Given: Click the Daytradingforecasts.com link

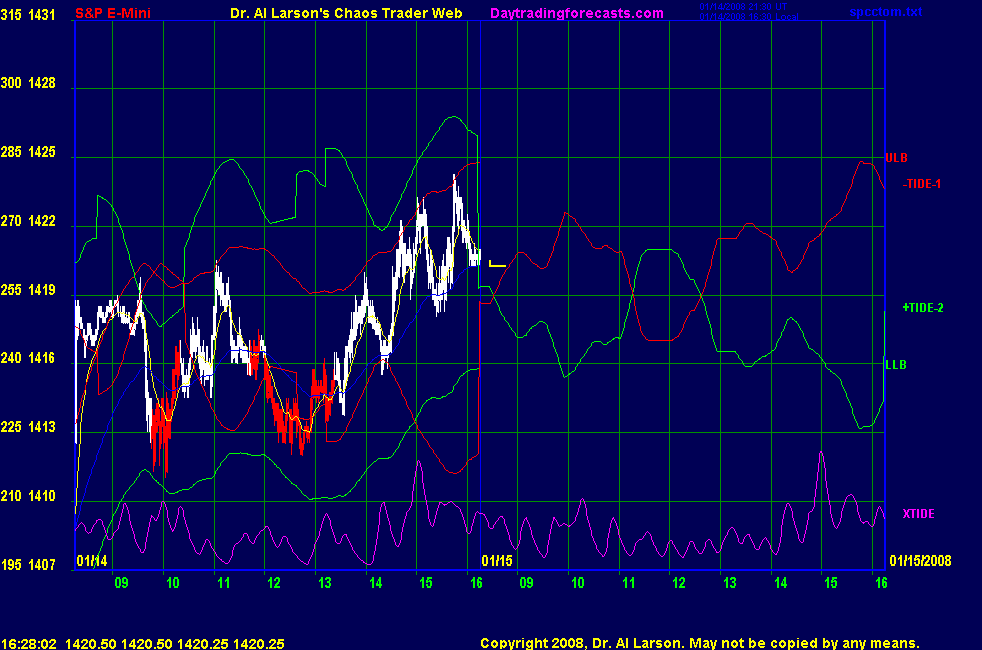Looking at the screenshot, I should [x=576, y=13].
